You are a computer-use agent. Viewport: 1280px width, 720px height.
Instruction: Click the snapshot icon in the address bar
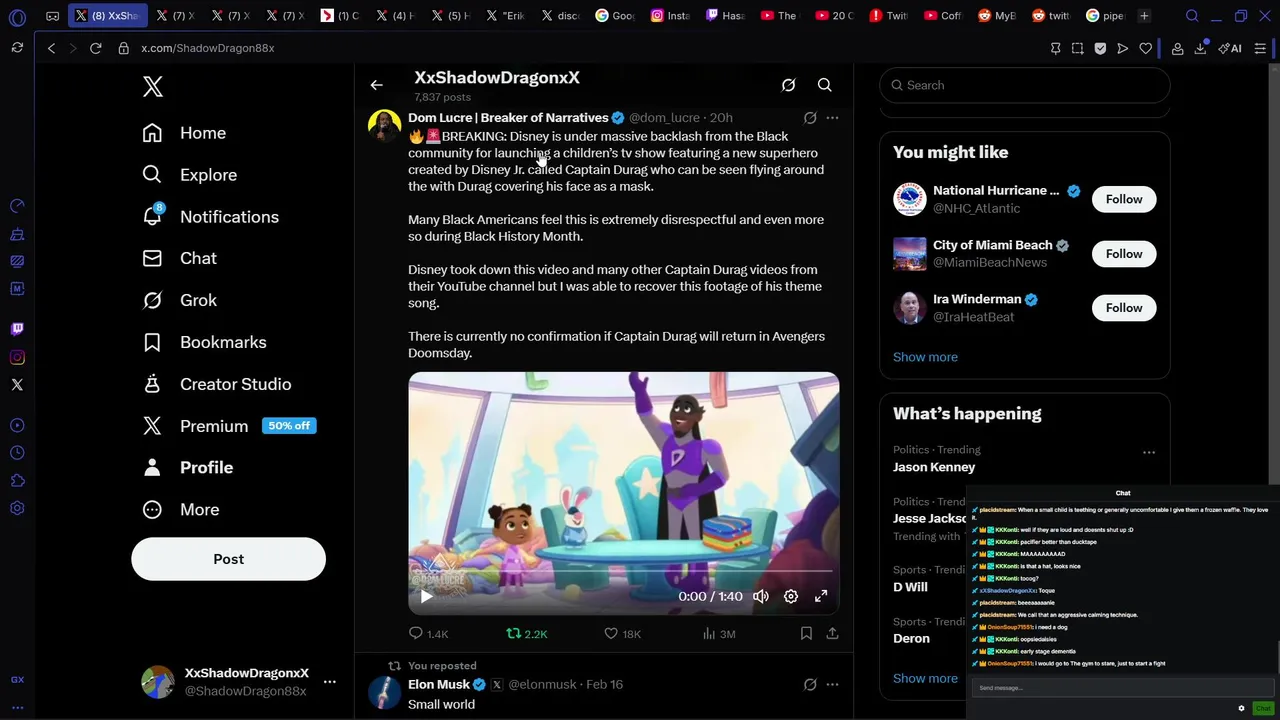pos(1077,48)
